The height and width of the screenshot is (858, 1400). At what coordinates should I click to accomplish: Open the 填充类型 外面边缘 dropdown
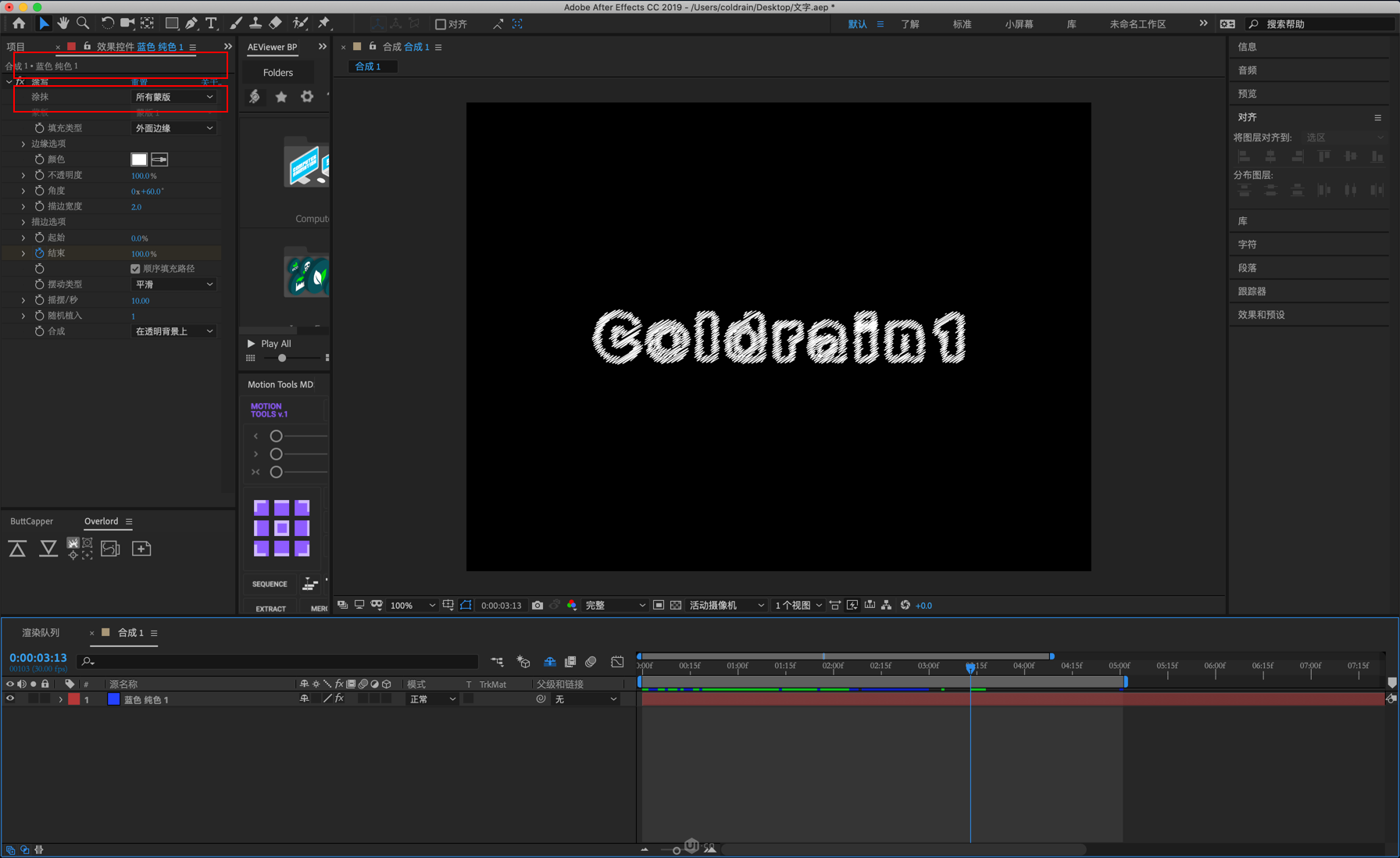click(173, 128)
